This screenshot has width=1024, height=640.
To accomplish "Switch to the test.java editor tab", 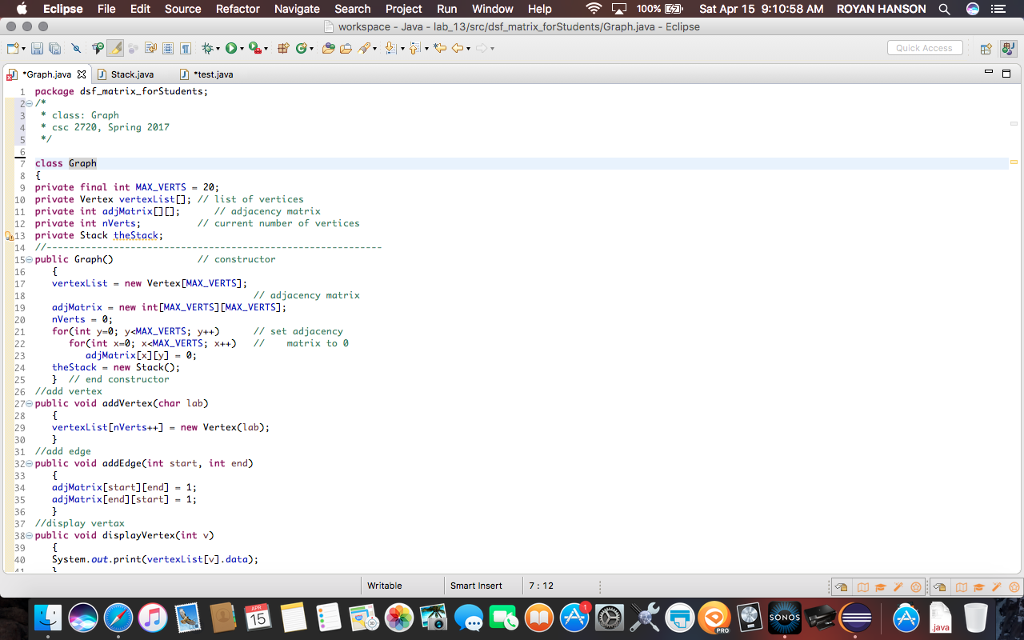I will point(212,75).
